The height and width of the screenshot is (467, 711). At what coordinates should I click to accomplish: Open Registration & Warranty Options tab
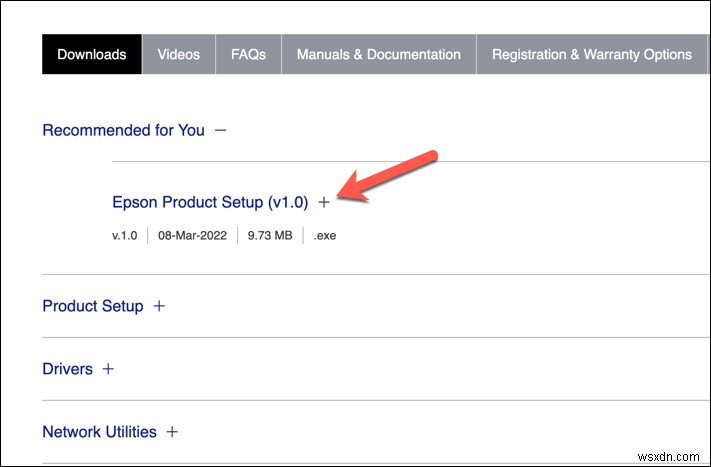click(592, 54)
